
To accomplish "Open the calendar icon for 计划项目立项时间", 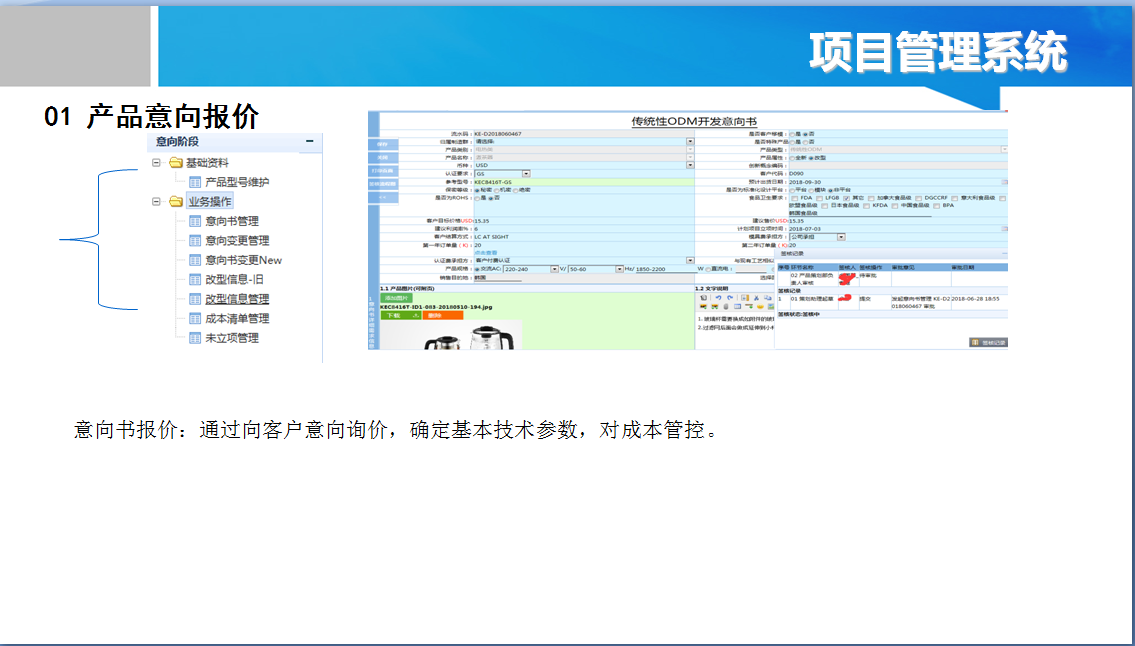I will coord(1005,229).
